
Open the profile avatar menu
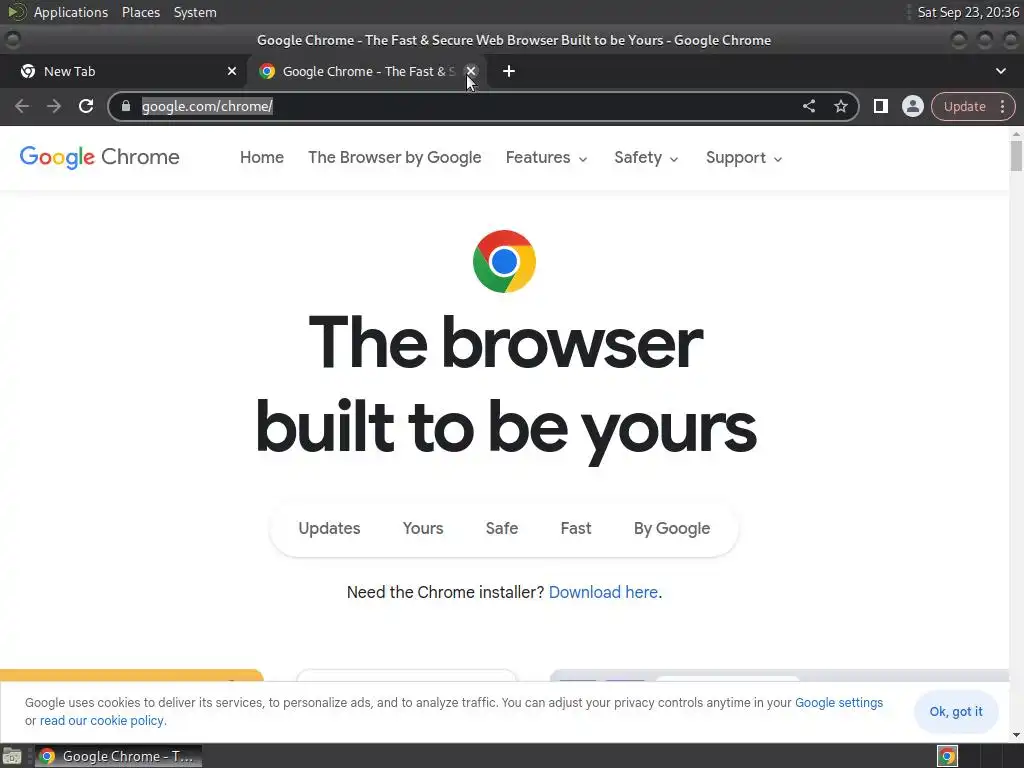click(912, 106)
